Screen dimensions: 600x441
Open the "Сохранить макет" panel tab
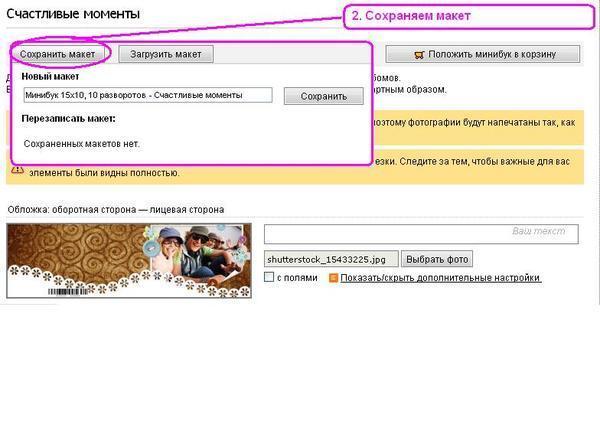(61, 54)
